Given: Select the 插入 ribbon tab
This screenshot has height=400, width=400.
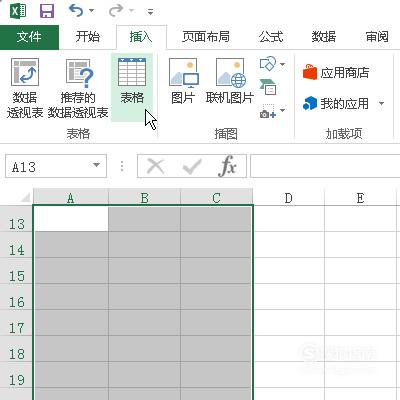Looking at the screenshot, I should pyautogui.click(x=141, y=37).
